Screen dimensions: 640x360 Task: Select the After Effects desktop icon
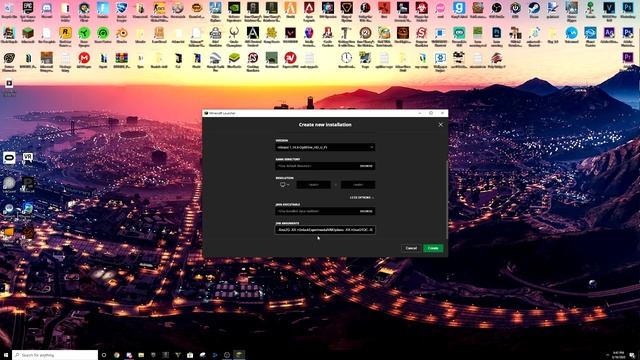coord(609,36)
